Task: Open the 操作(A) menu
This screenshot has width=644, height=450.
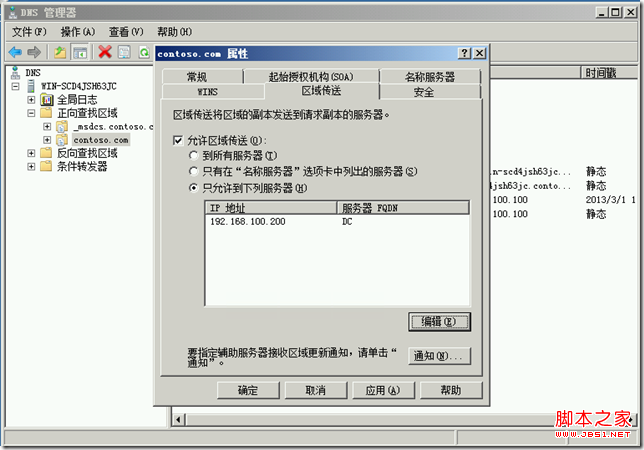Action: [x=78, y=32]
